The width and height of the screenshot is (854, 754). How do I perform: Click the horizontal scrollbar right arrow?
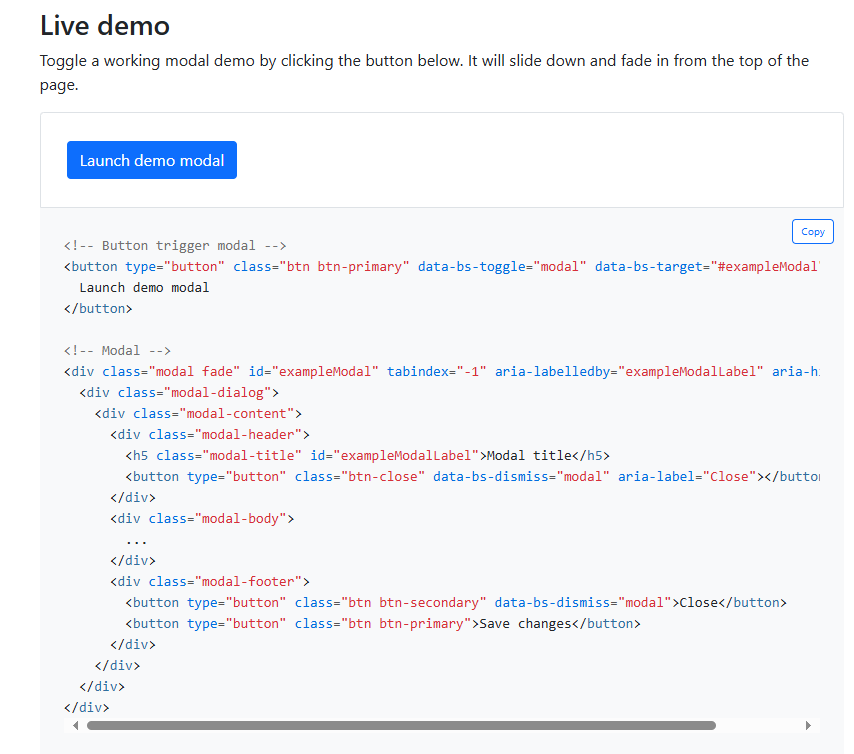click(808, 725)
